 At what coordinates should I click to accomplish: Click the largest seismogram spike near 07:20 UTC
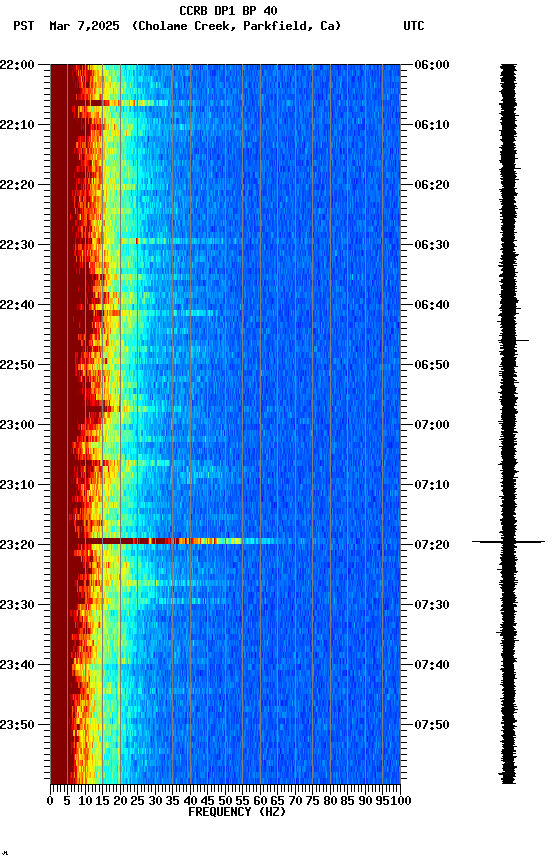tap(508, 542)
